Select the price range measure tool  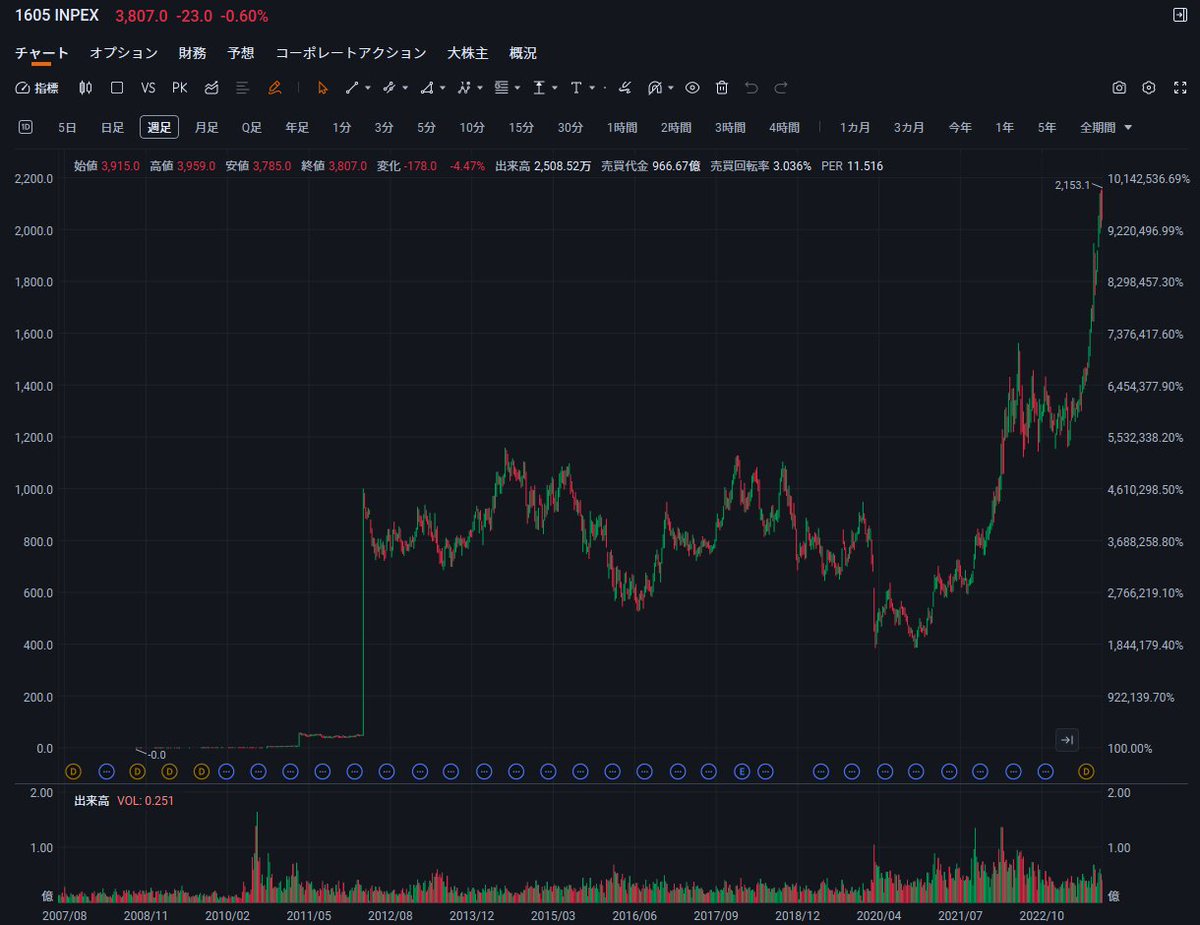(x=539, y=88)
